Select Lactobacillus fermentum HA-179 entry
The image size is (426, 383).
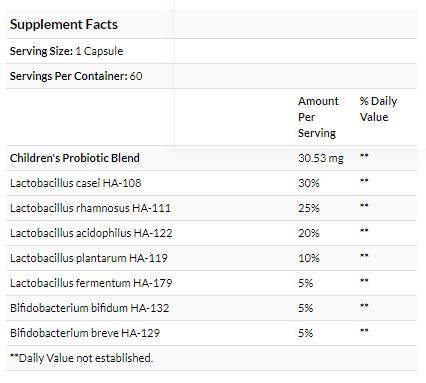[91, 283]
